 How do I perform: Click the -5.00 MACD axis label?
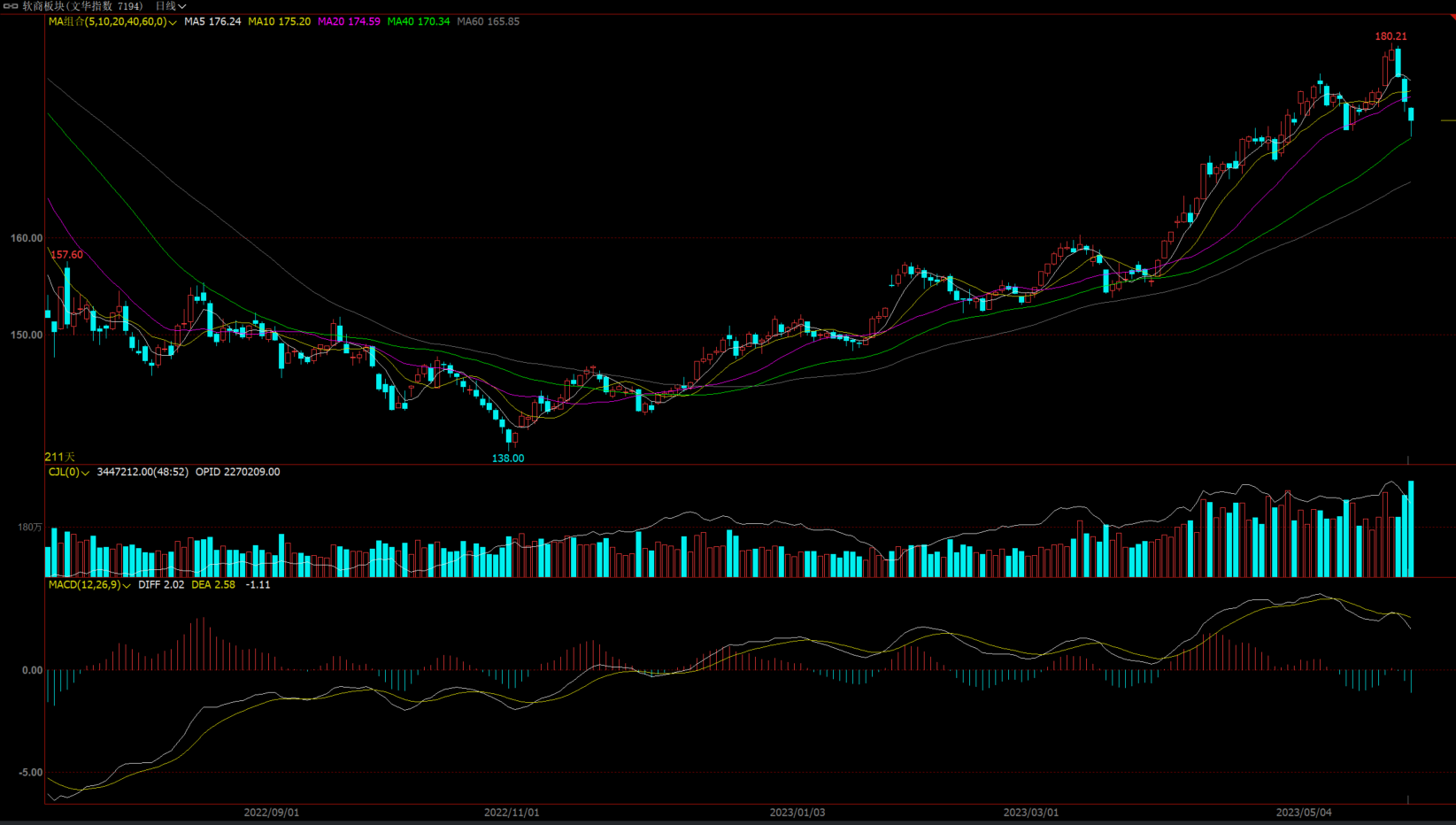pos(30,773)
